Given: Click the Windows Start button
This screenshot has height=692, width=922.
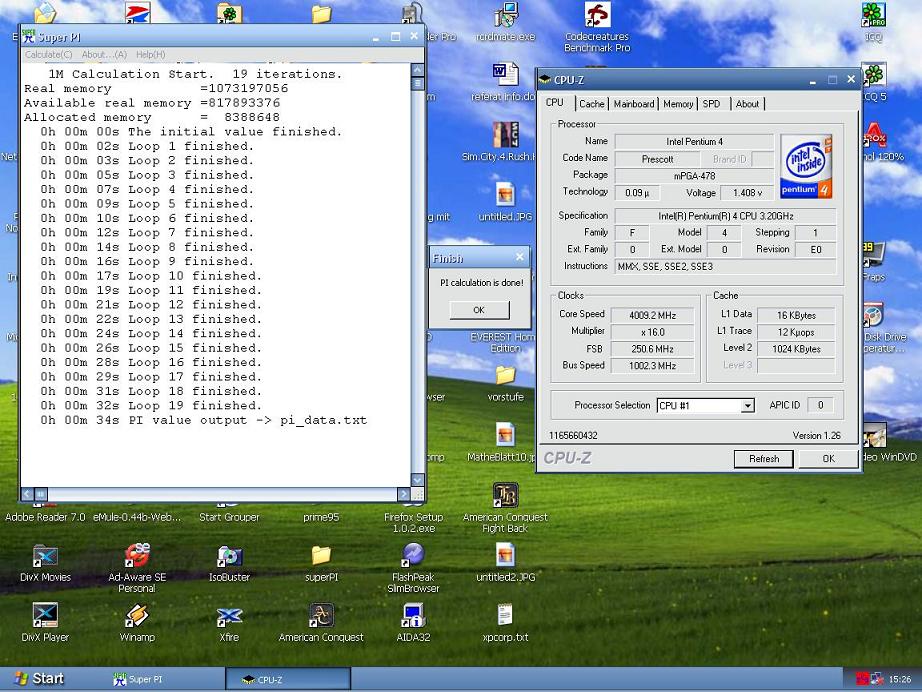Looking at the screenshot, I should coord(38,678).
